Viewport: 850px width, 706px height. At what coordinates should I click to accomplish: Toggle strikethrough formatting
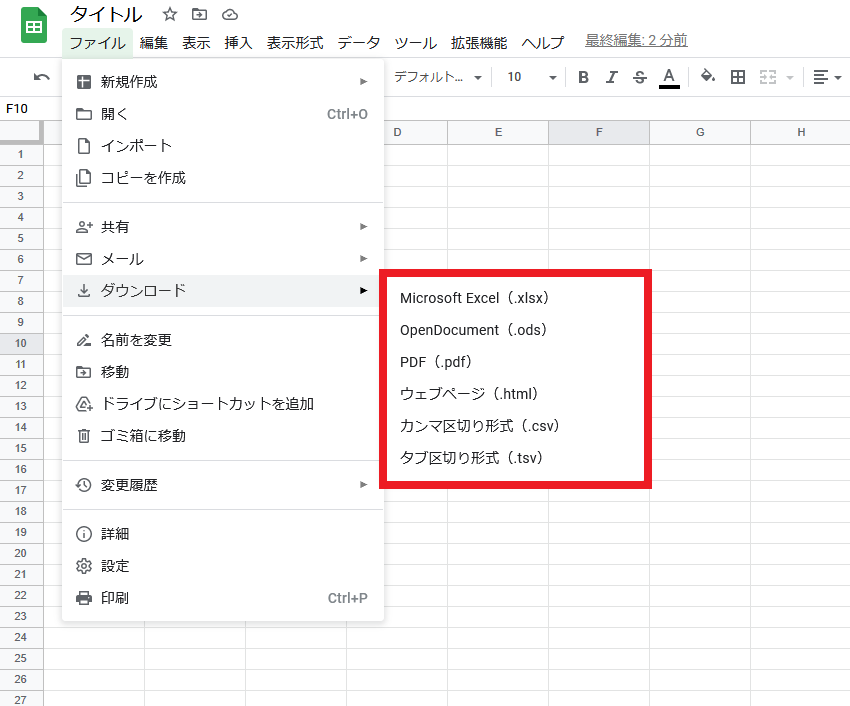pyautogui.click(x=640, y=77)
